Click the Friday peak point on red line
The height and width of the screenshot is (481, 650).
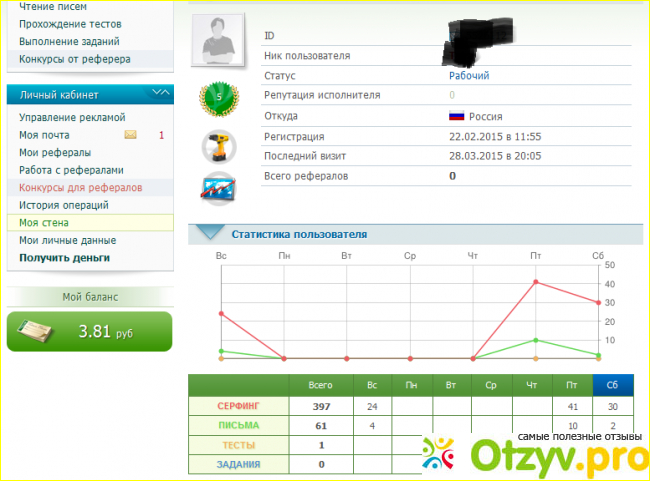pos(536,282)
